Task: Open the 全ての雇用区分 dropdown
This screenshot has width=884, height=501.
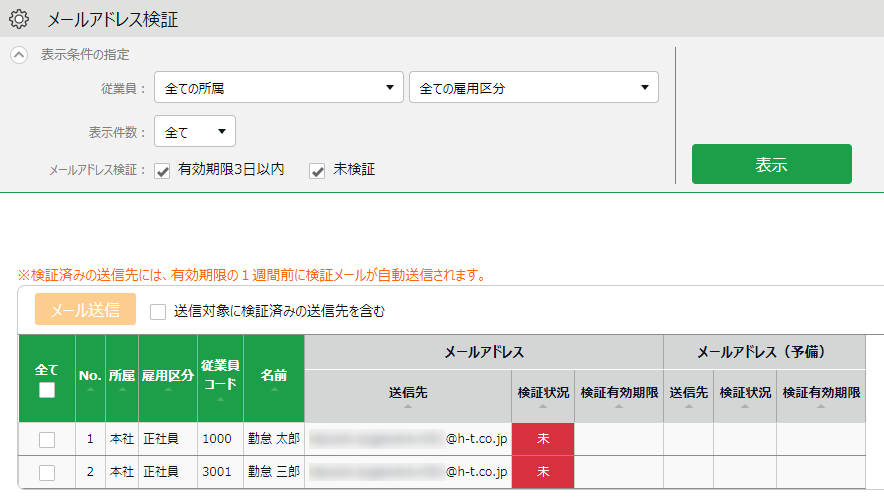Action: tap(534, 88)
